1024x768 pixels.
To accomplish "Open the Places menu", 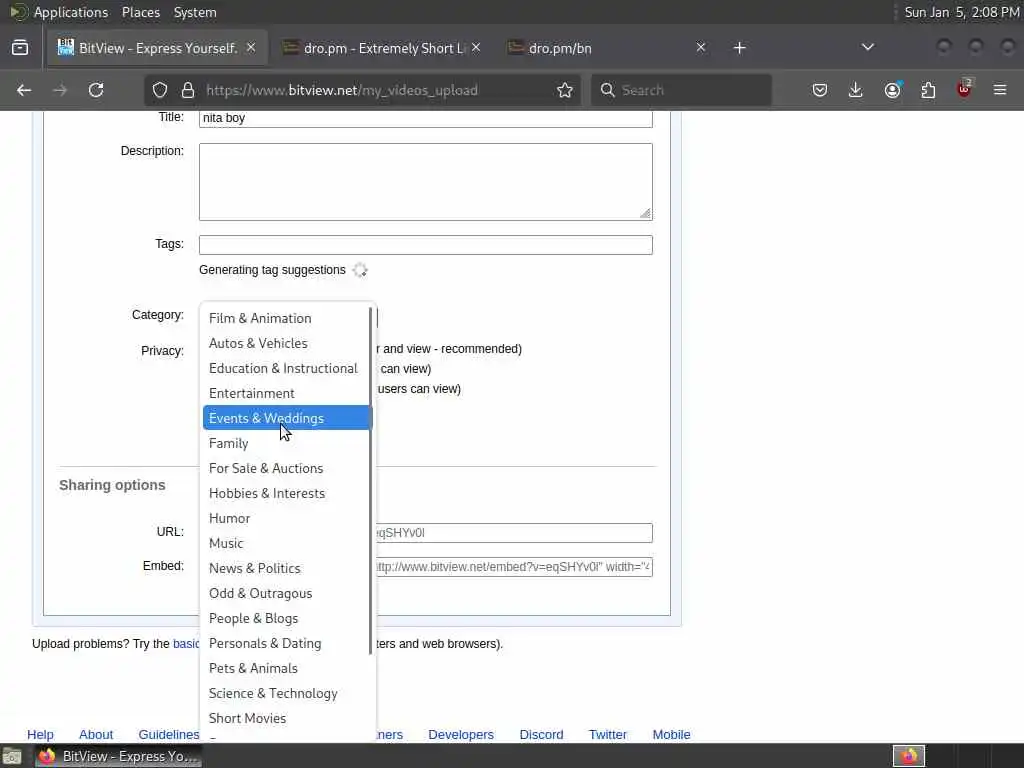I will tap(140, 12).
